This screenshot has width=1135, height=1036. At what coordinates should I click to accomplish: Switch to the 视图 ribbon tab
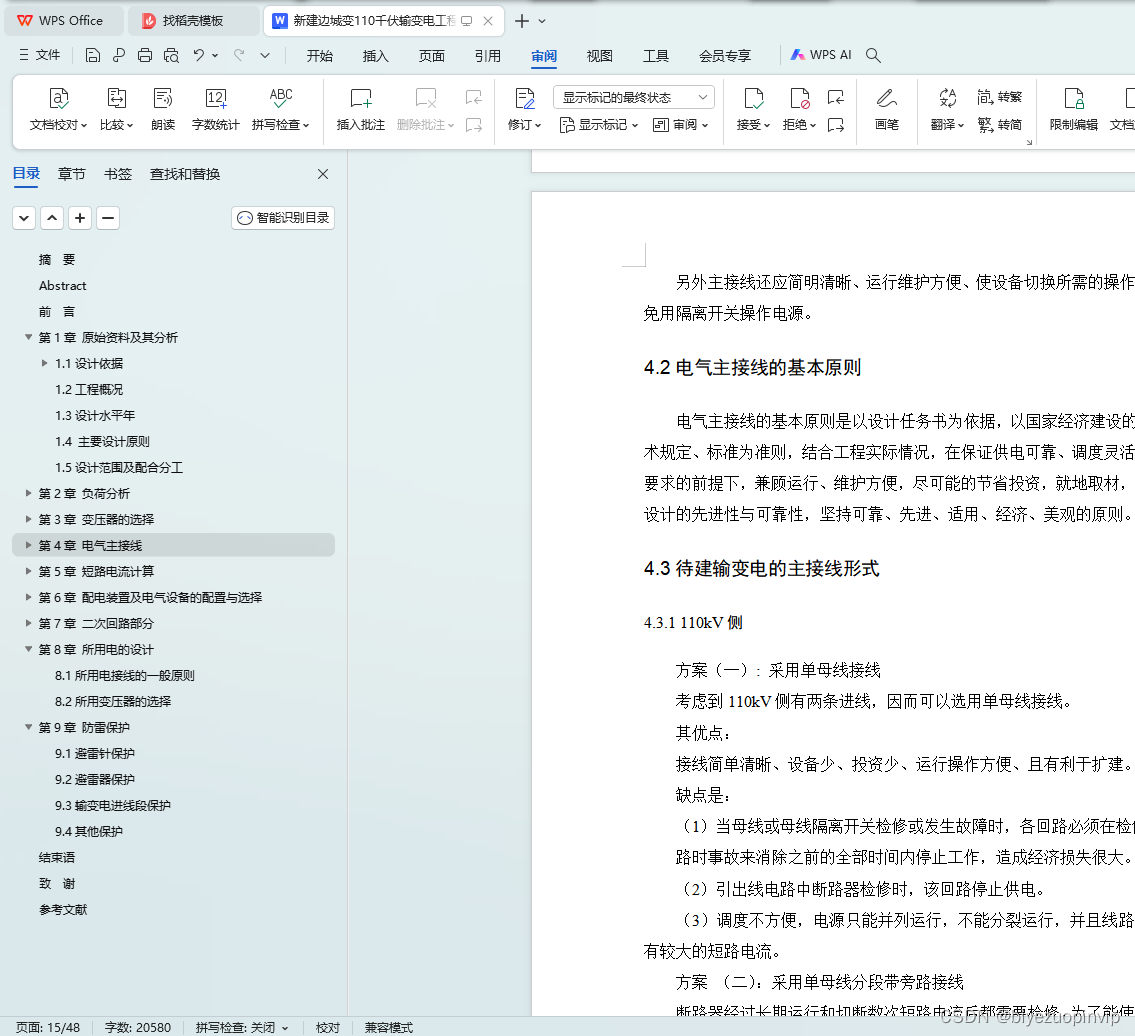coord(599,56)
